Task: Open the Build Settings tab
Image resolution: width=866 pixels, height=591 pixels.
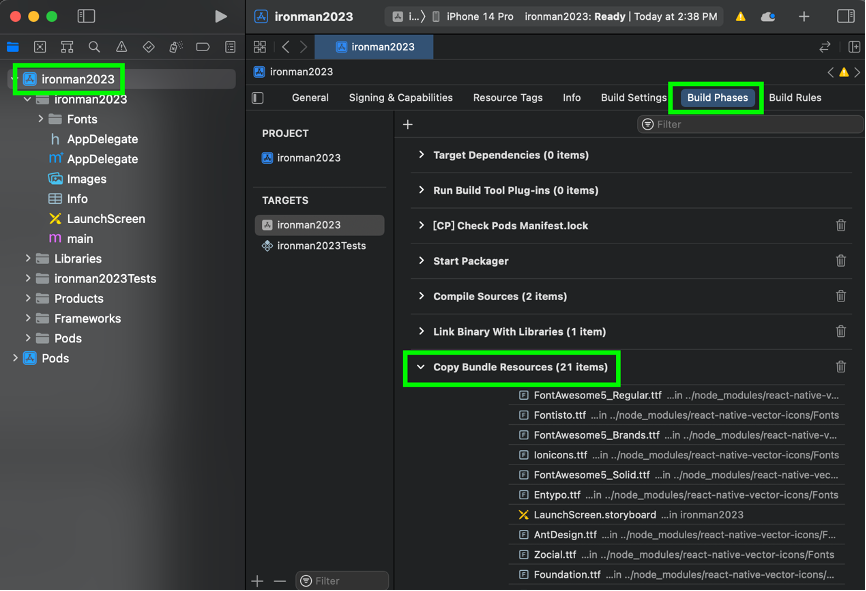Action: [x=633, y=98]
